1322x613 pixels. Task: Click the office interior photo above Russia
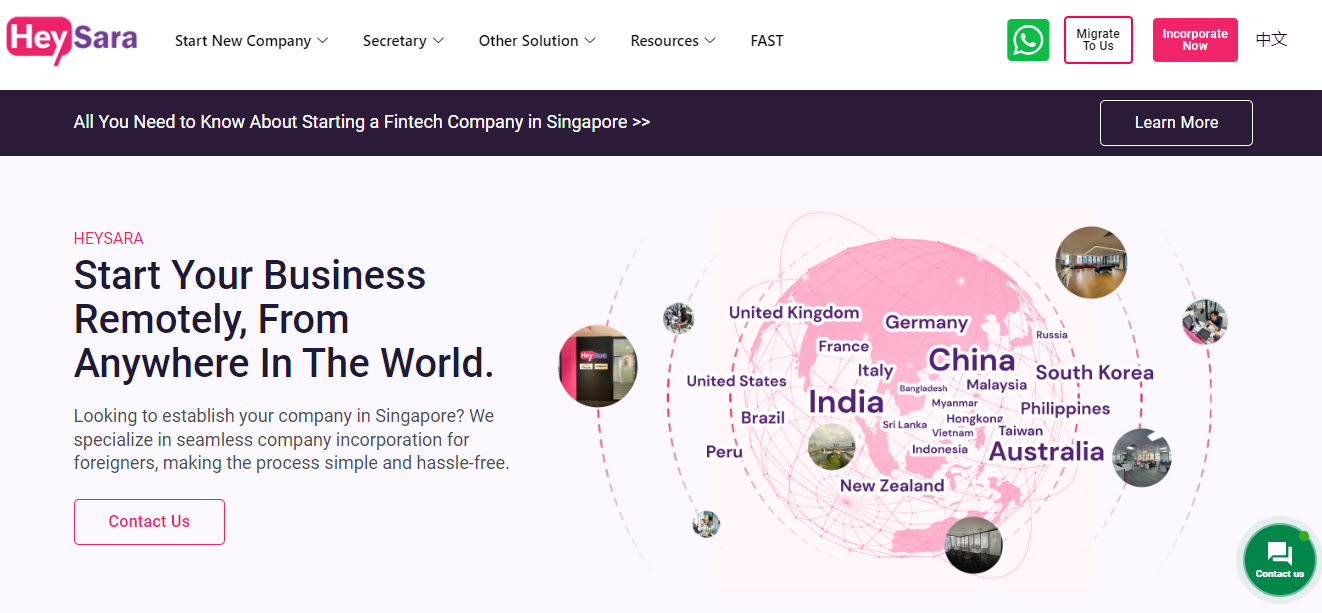tap(1091, 262)
